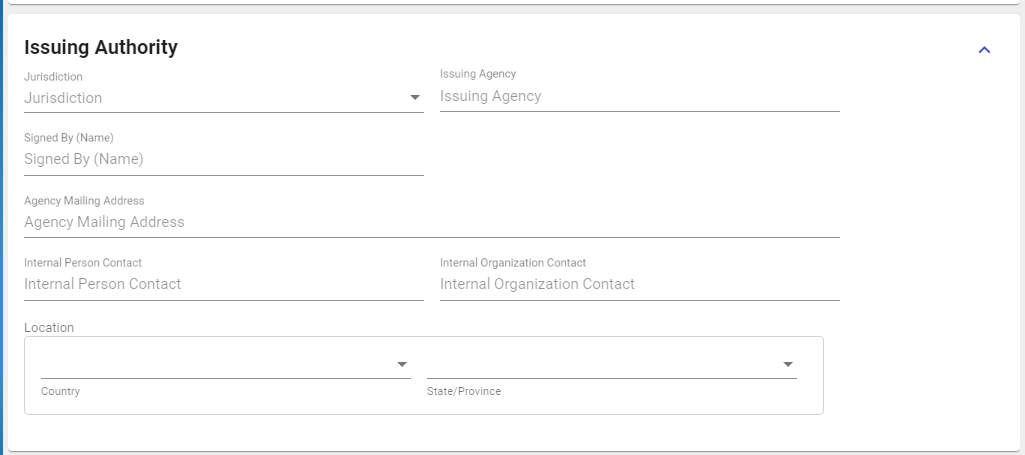The width and height of the screenshot is (1025, 455).
Task: Select the Agency Mailing Address field
Action: 431,222
